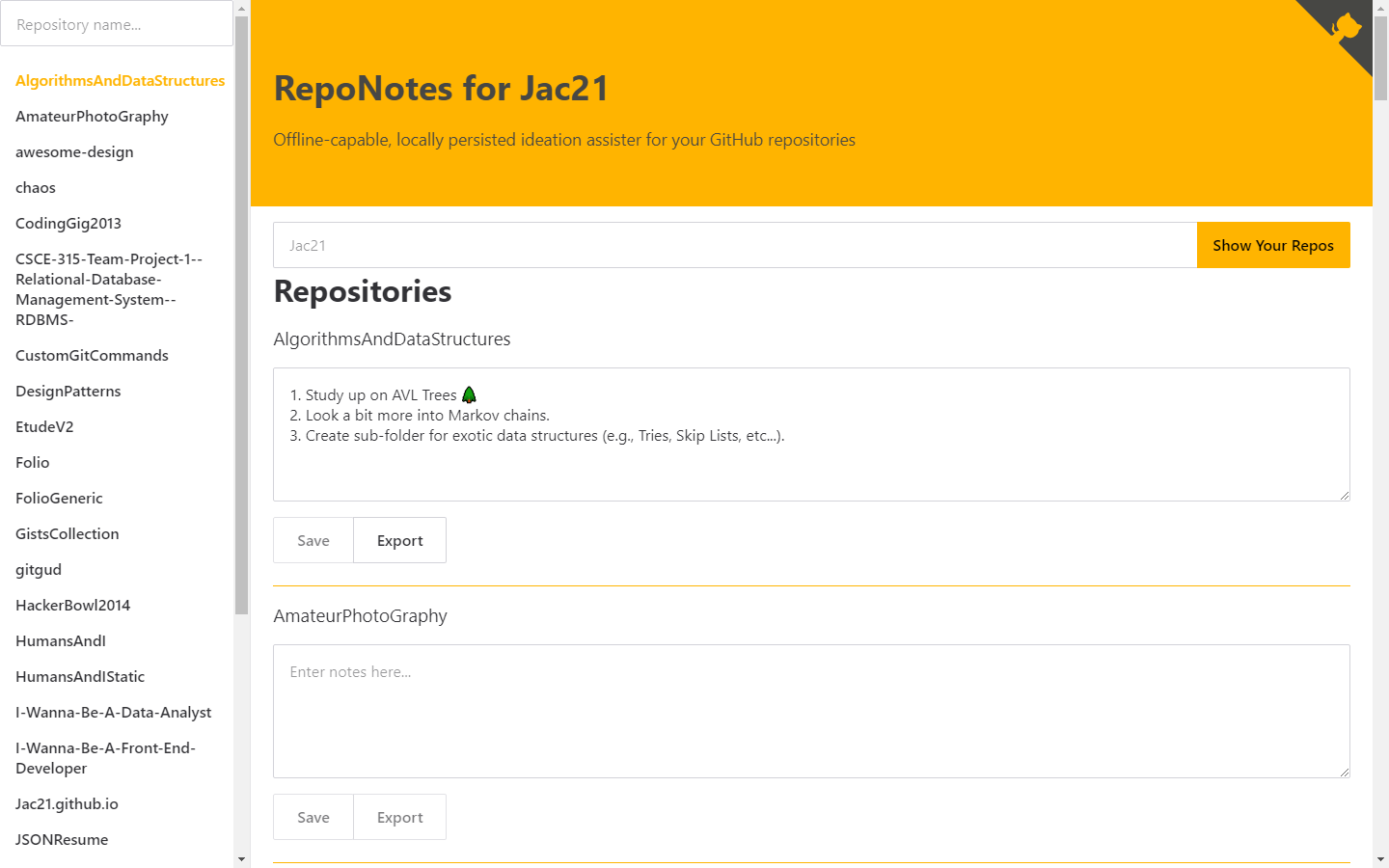Click the resize handle of AlgorithmsAndDataStructures textarea

[x=1344, y=495]
